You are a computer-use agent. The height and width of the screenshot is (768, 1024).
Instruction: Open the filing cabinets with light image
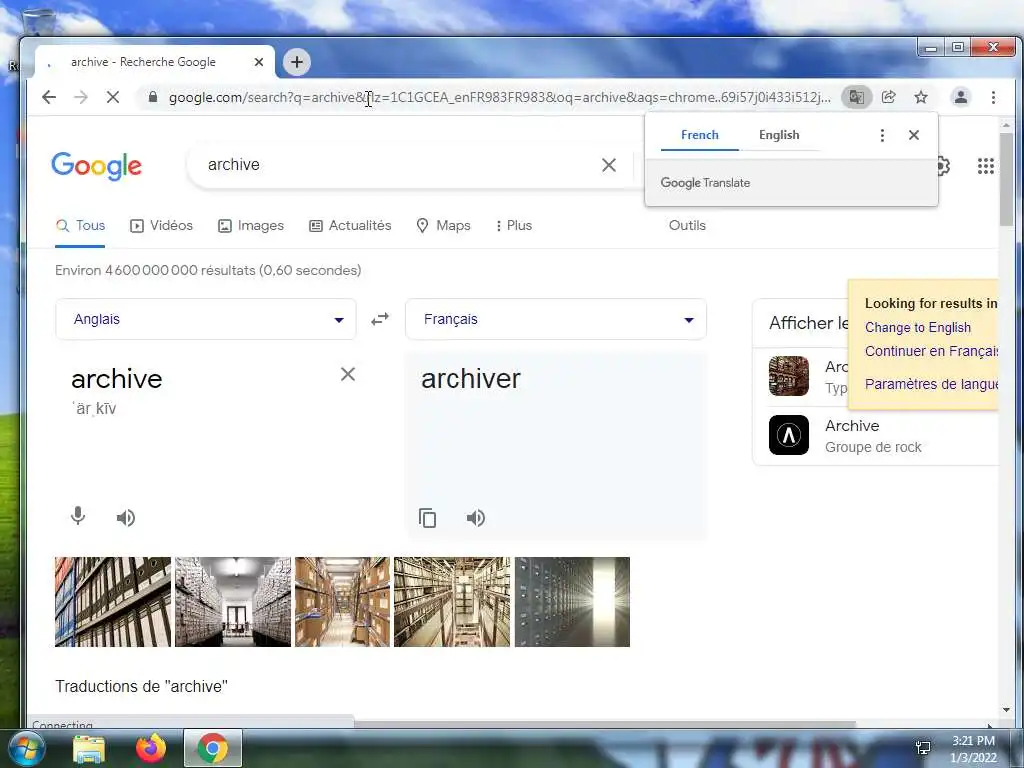572,602
